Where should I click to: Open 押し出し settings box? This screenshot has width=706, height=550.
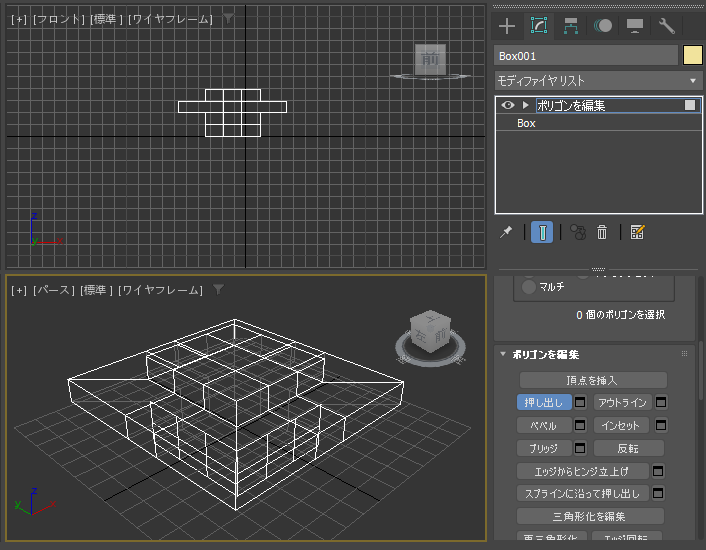580,402
